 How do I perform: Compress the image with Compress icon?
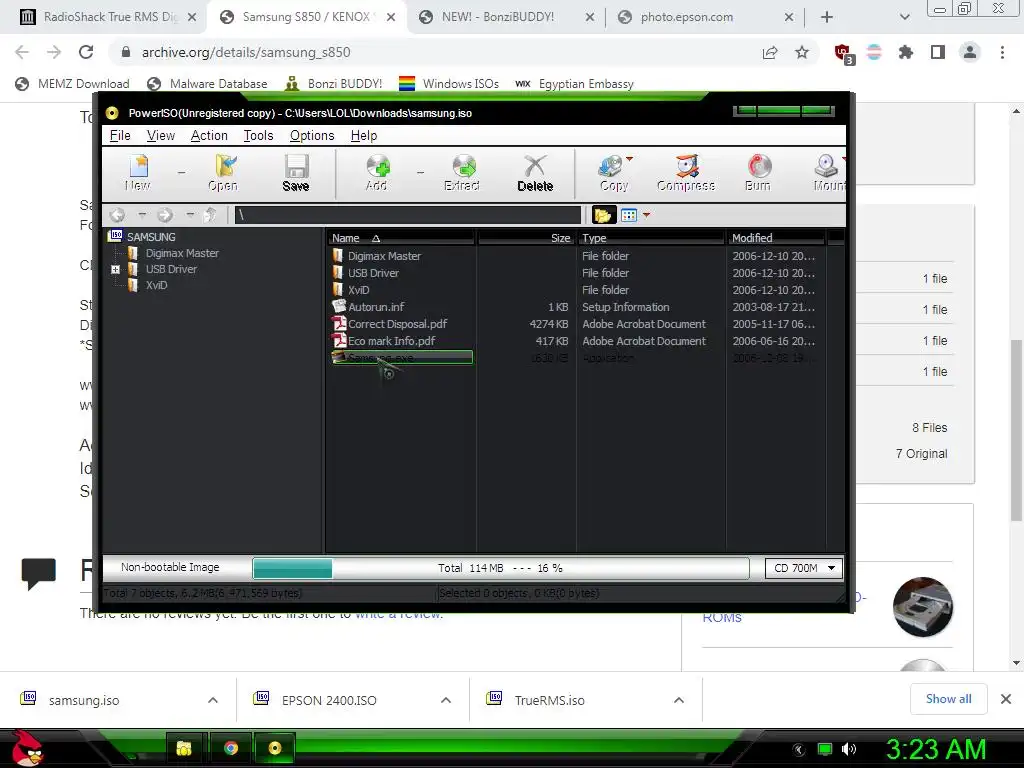(686, 173)
